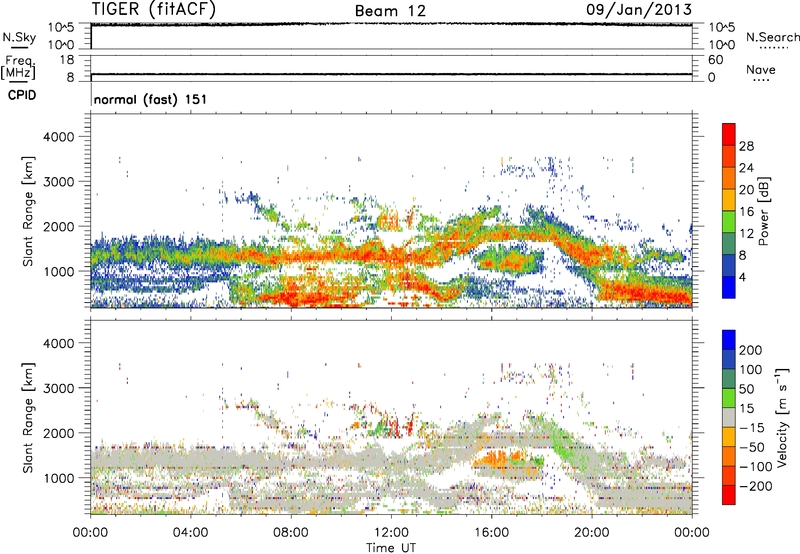Select the 20:00 time tick label
The image size is (800, 554).
(x=591, y=533)
